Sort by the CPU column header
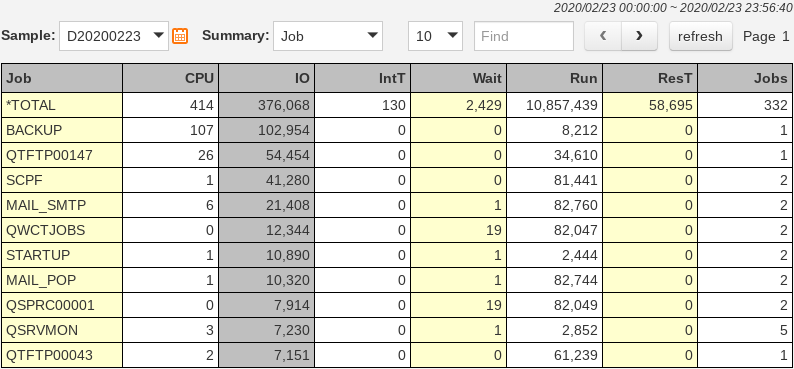Viewport: 794px width, 369px height. 171,78
